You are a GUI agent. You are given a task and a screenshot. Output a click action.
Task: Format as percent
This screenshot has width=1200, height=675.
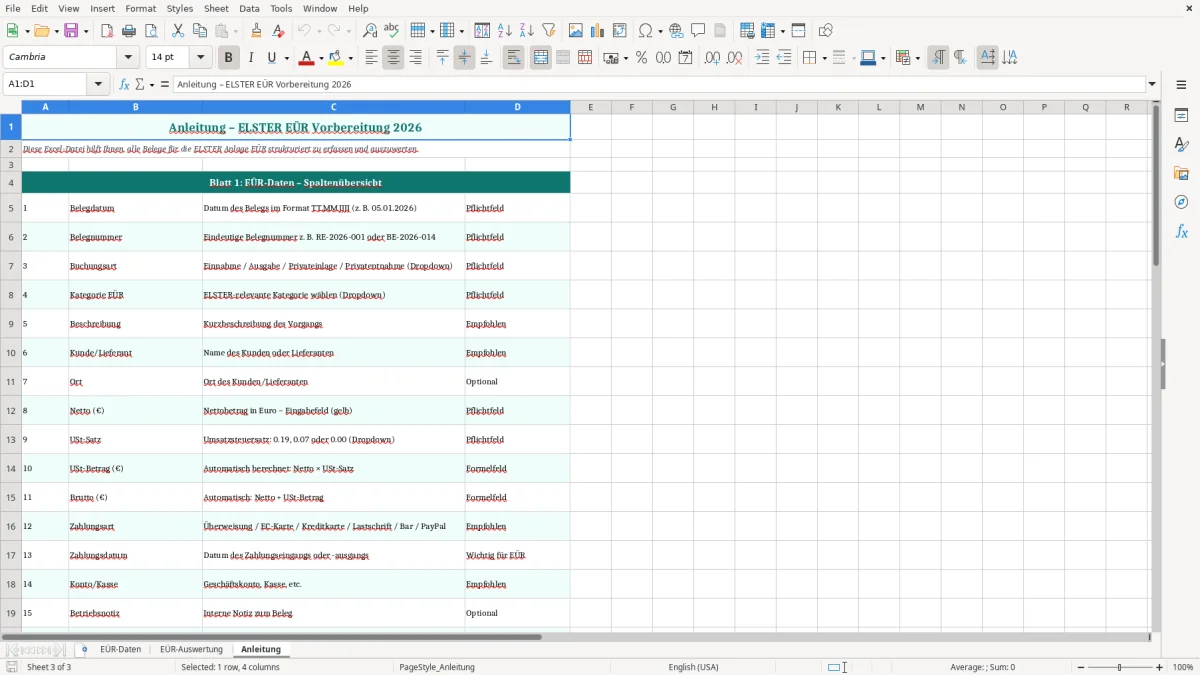point(641,58)
